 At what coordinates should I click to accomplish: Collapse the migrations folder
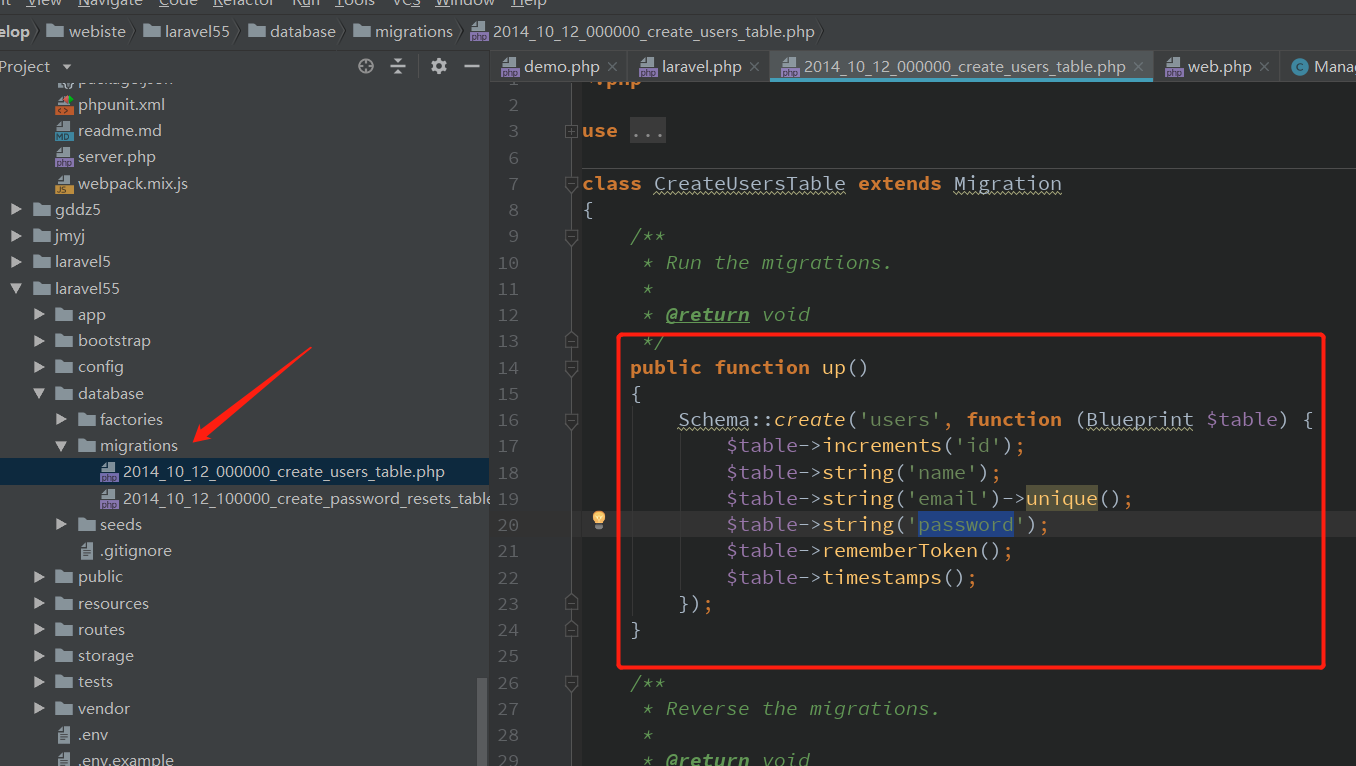61,446
